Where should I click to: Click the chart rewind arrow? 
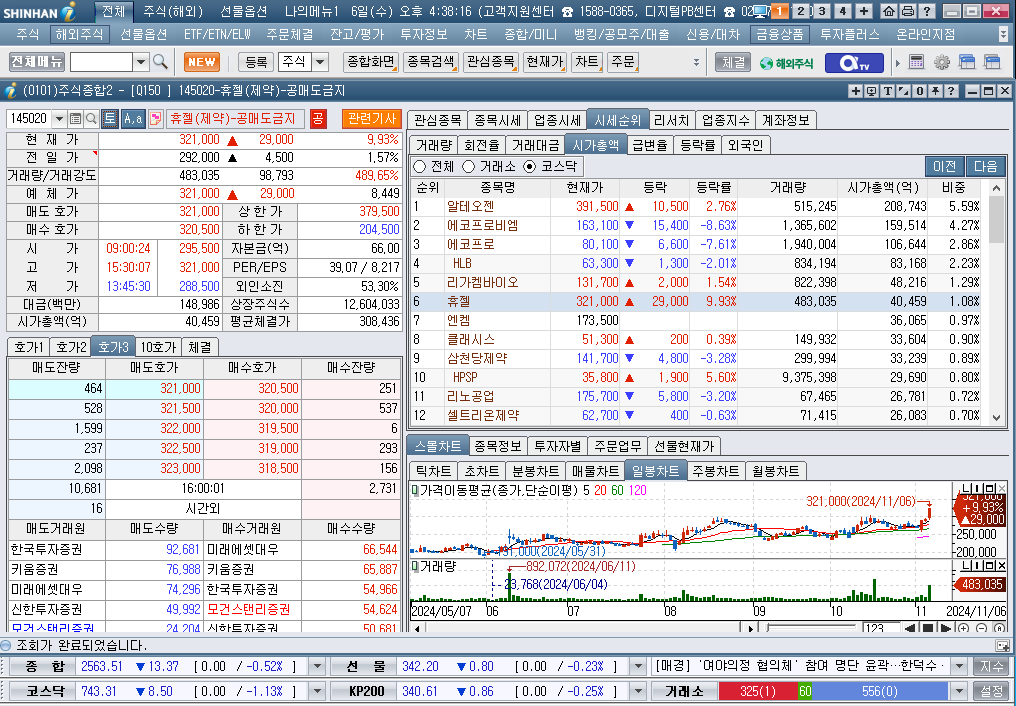tap(910, 628)
